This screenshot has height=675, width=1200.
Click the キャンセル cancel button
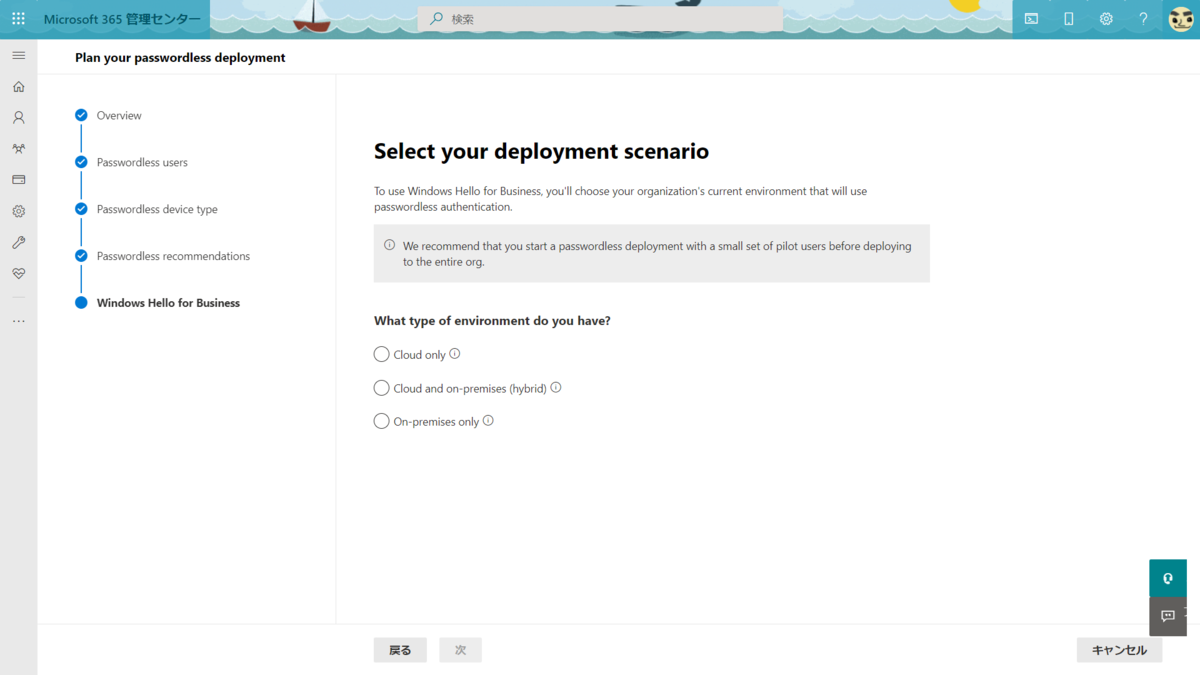click(1119, 650)
